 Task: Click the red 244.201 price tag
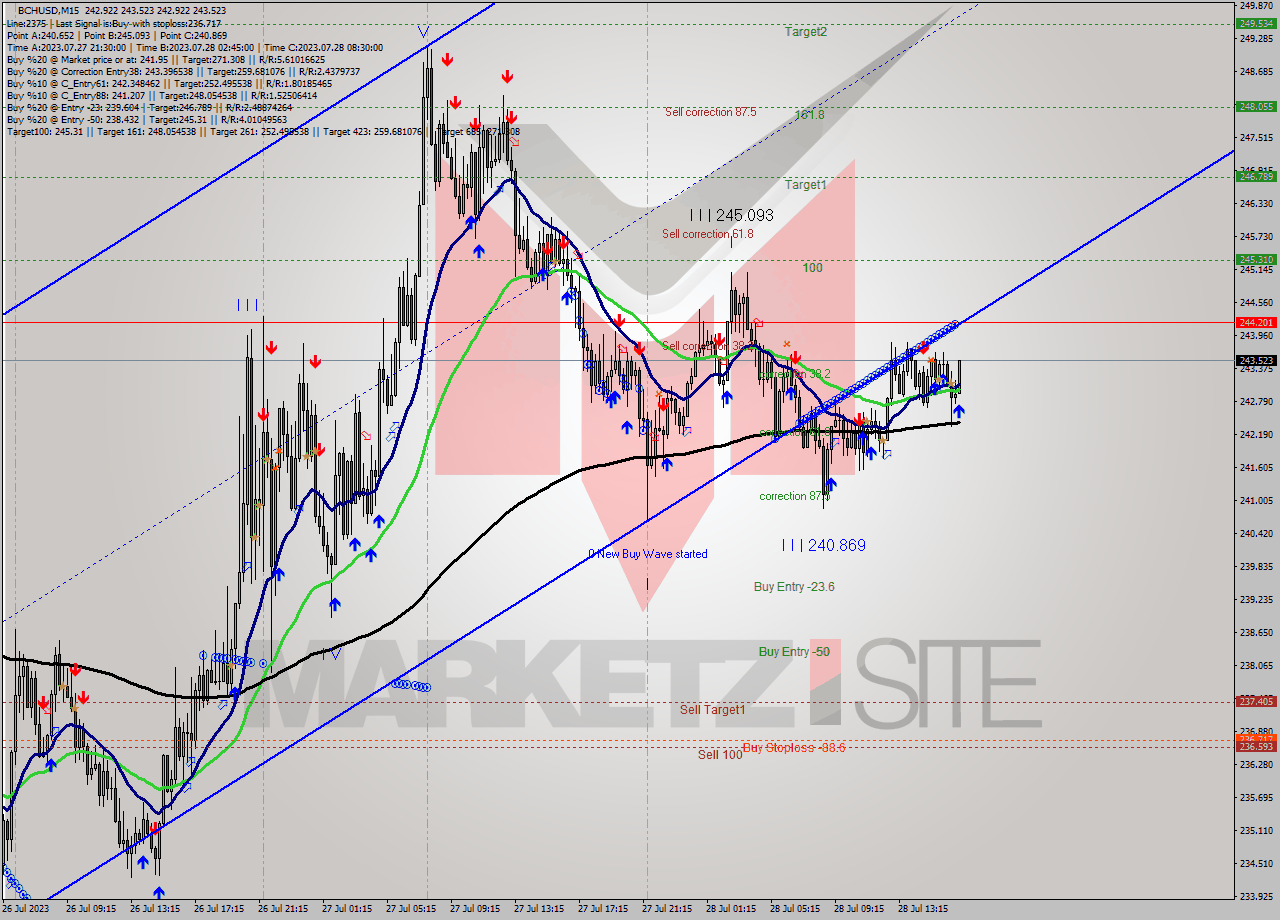tap(1256, 322)
